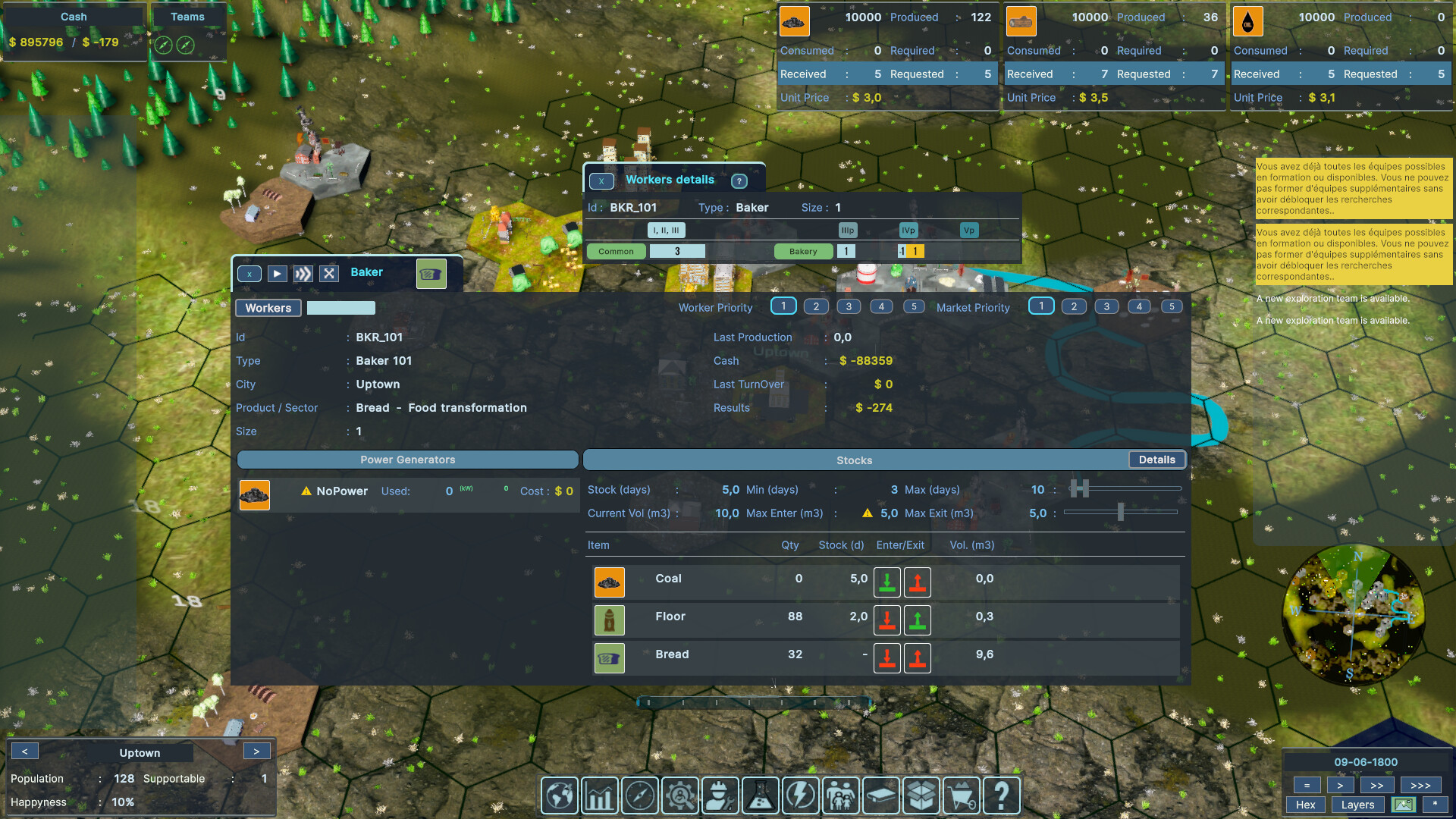Open the statistics bar chart icon
Screen dimensions: 1456x819
(599, 795)
